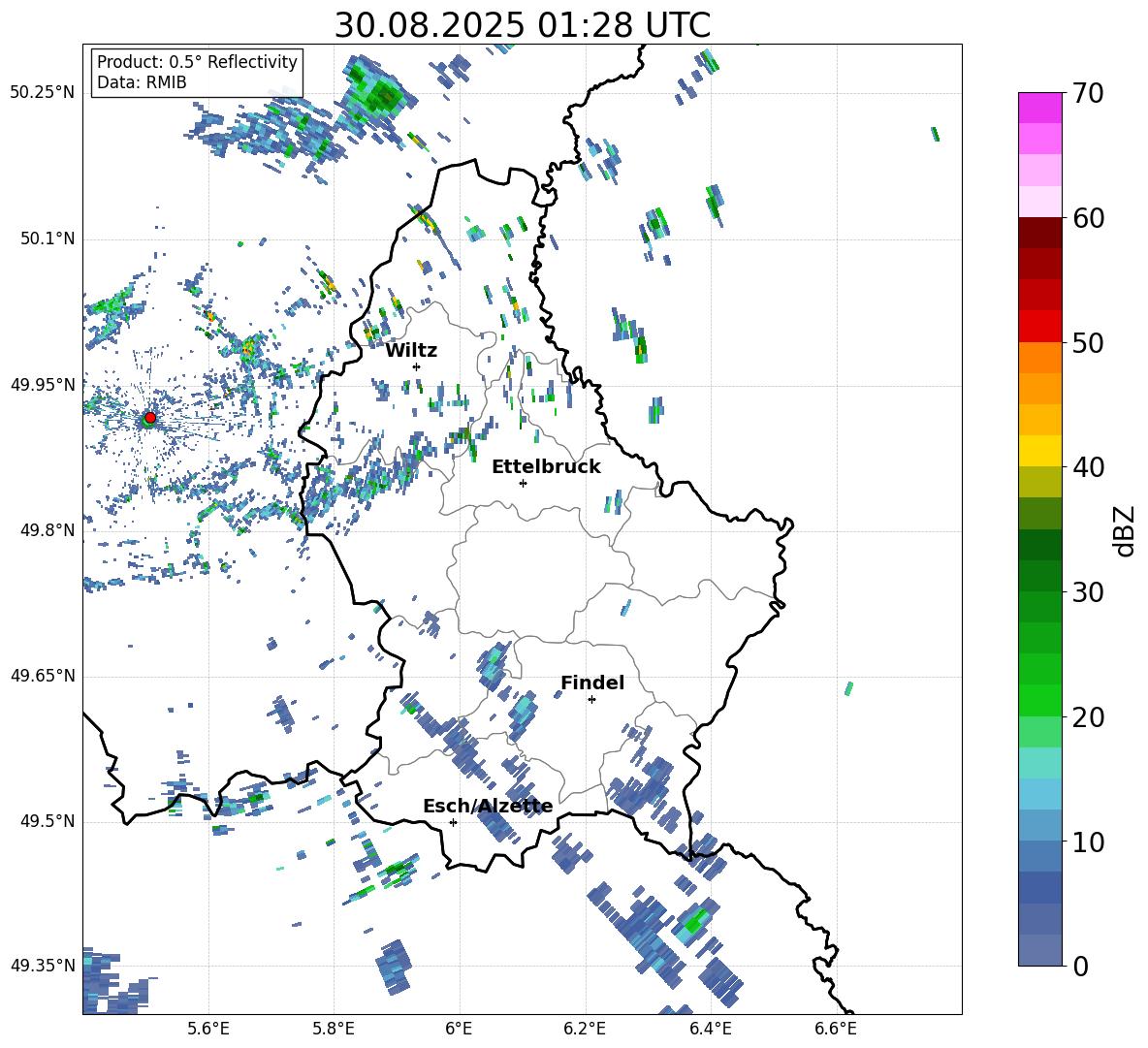Viewport: 1148px width, 1048px height.
Task: Click the Ettelbruck station cross marker
Action: pyautogui.click(x=523, y=483)
